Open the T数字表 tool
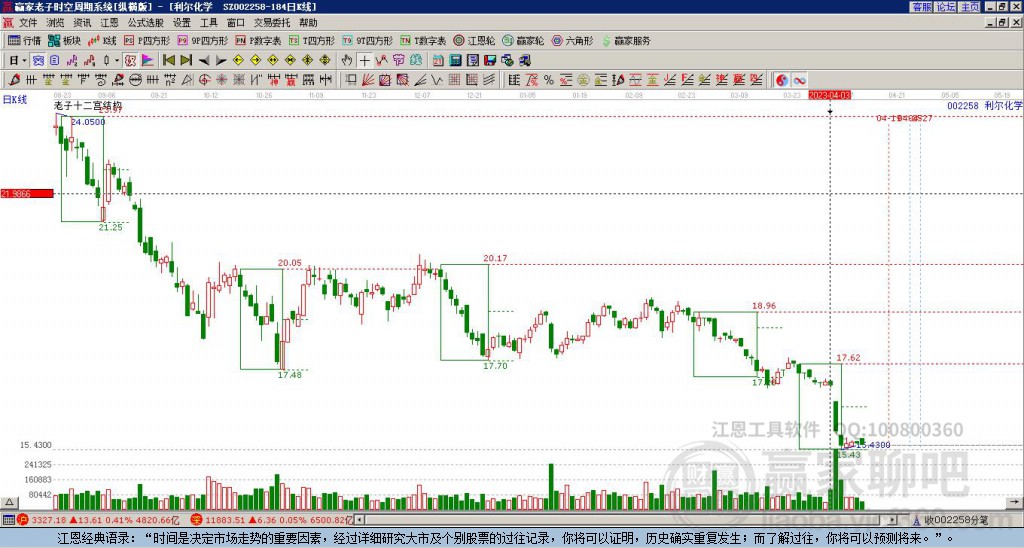Screen dimensions: 1024x548 pos(423,40)
